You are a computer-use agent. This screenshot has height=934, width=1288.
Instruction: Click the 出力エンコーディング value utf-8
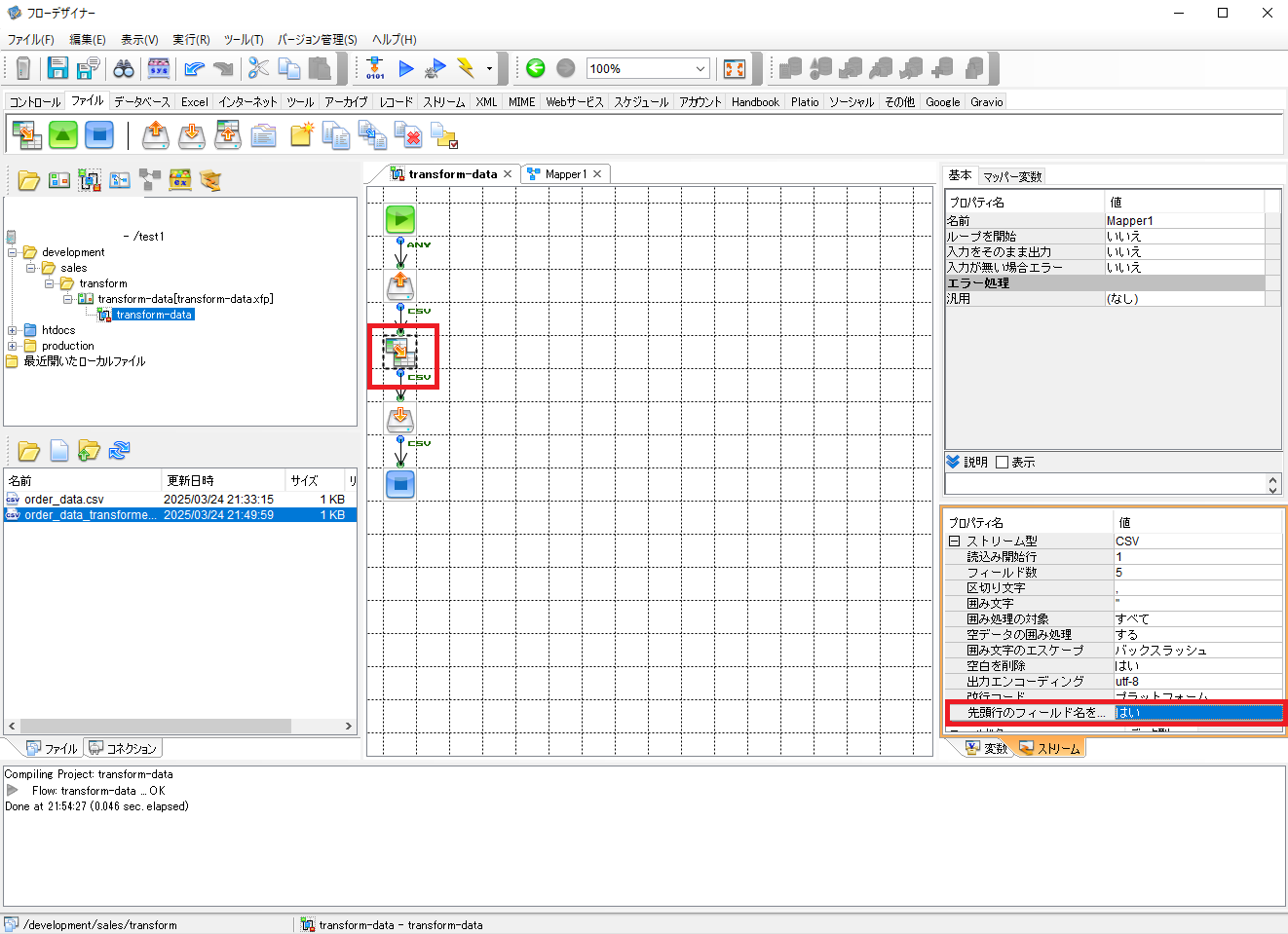tap(1198, 682)
